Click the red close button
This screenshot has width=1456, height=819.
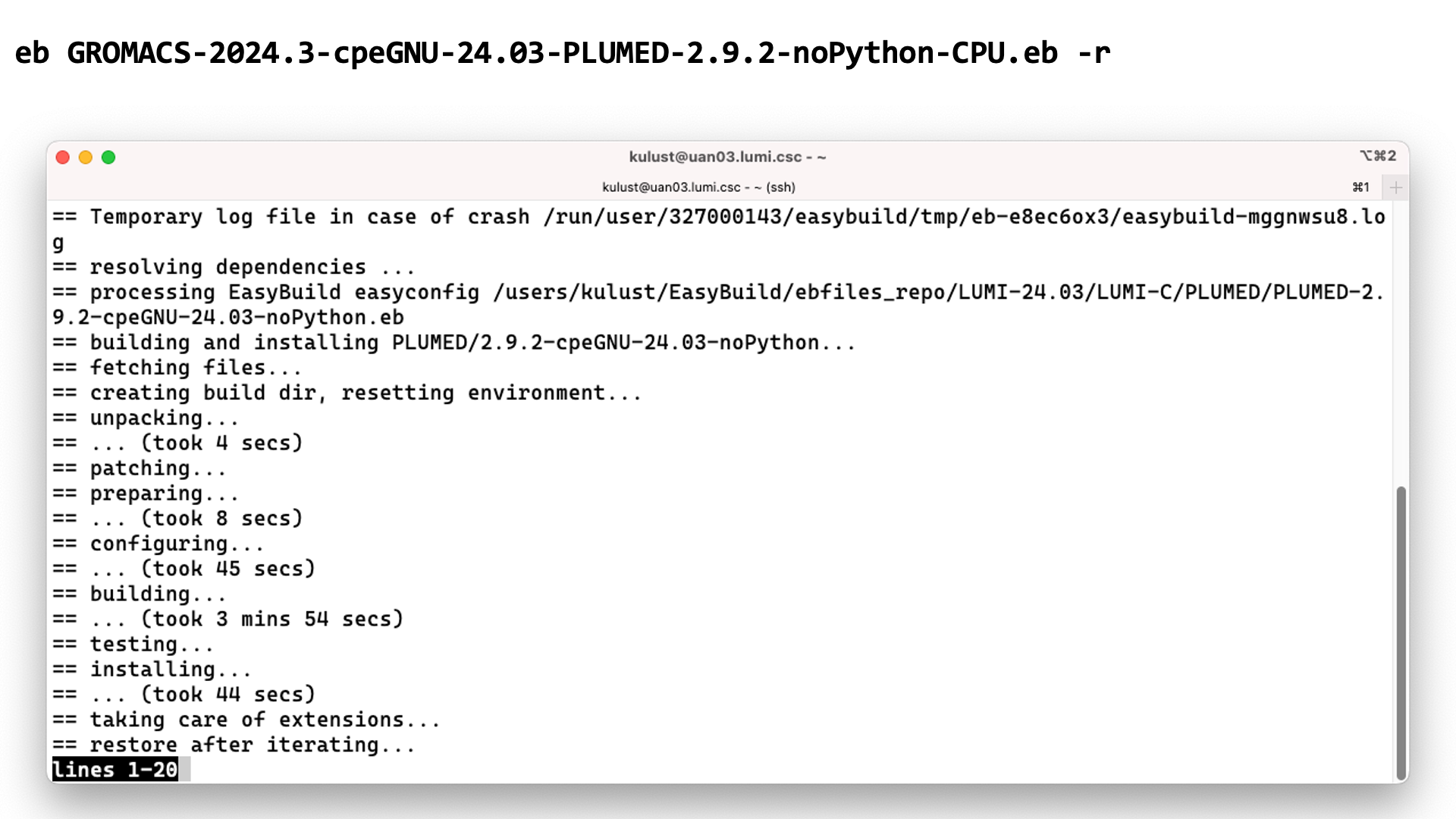[63, 157]
